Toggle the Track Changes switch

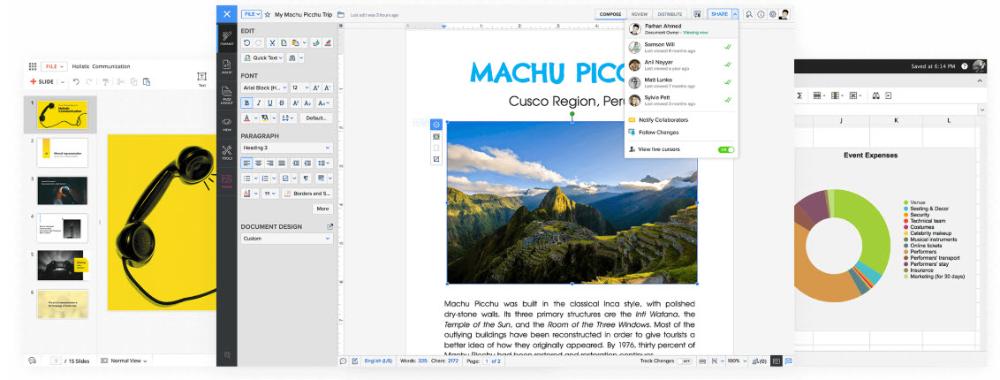[x=686, y=361]
